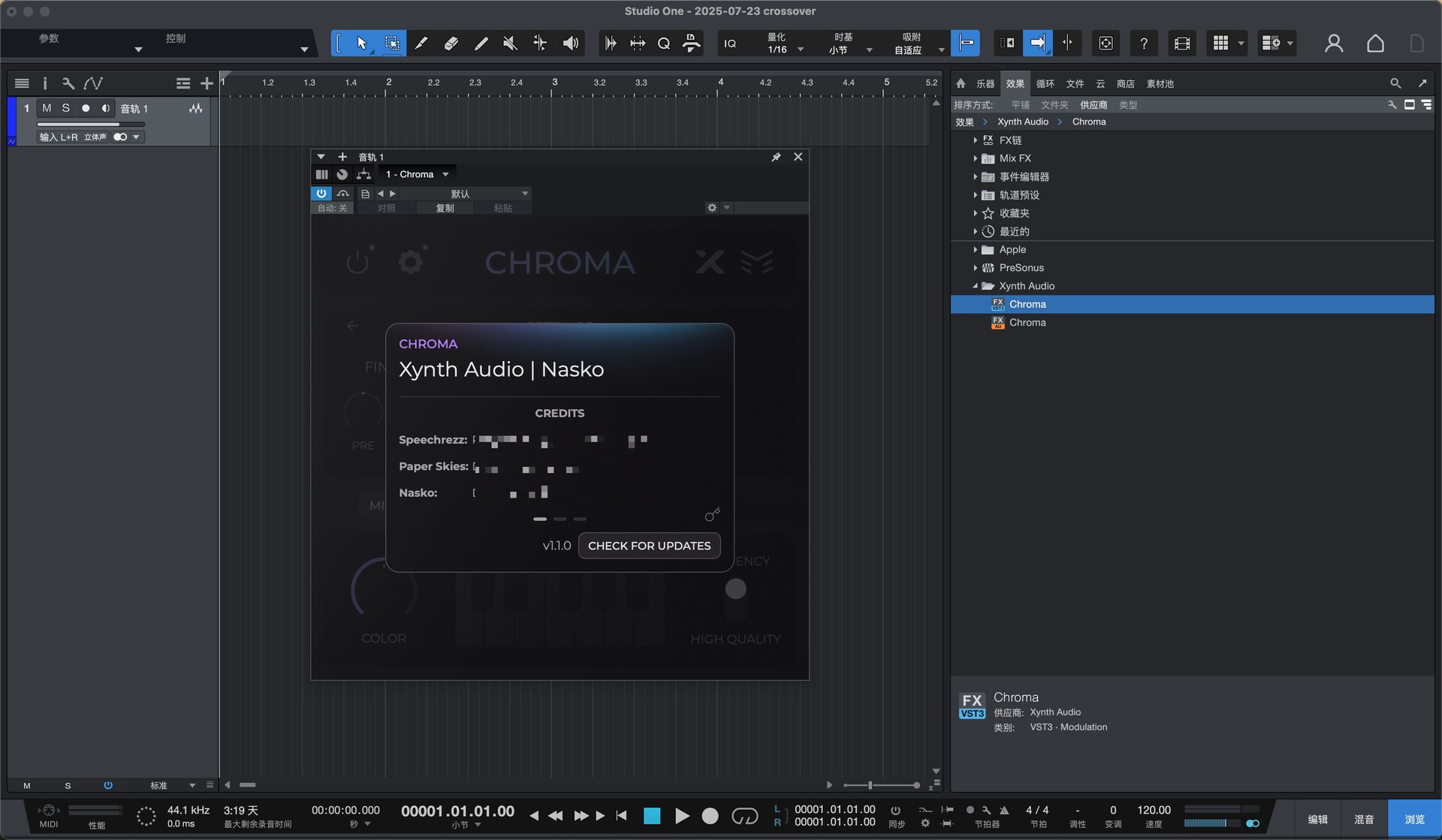Open the browser search magnifier
Viewport: 1442px width, 840px height.
(x=1395, y=83)
